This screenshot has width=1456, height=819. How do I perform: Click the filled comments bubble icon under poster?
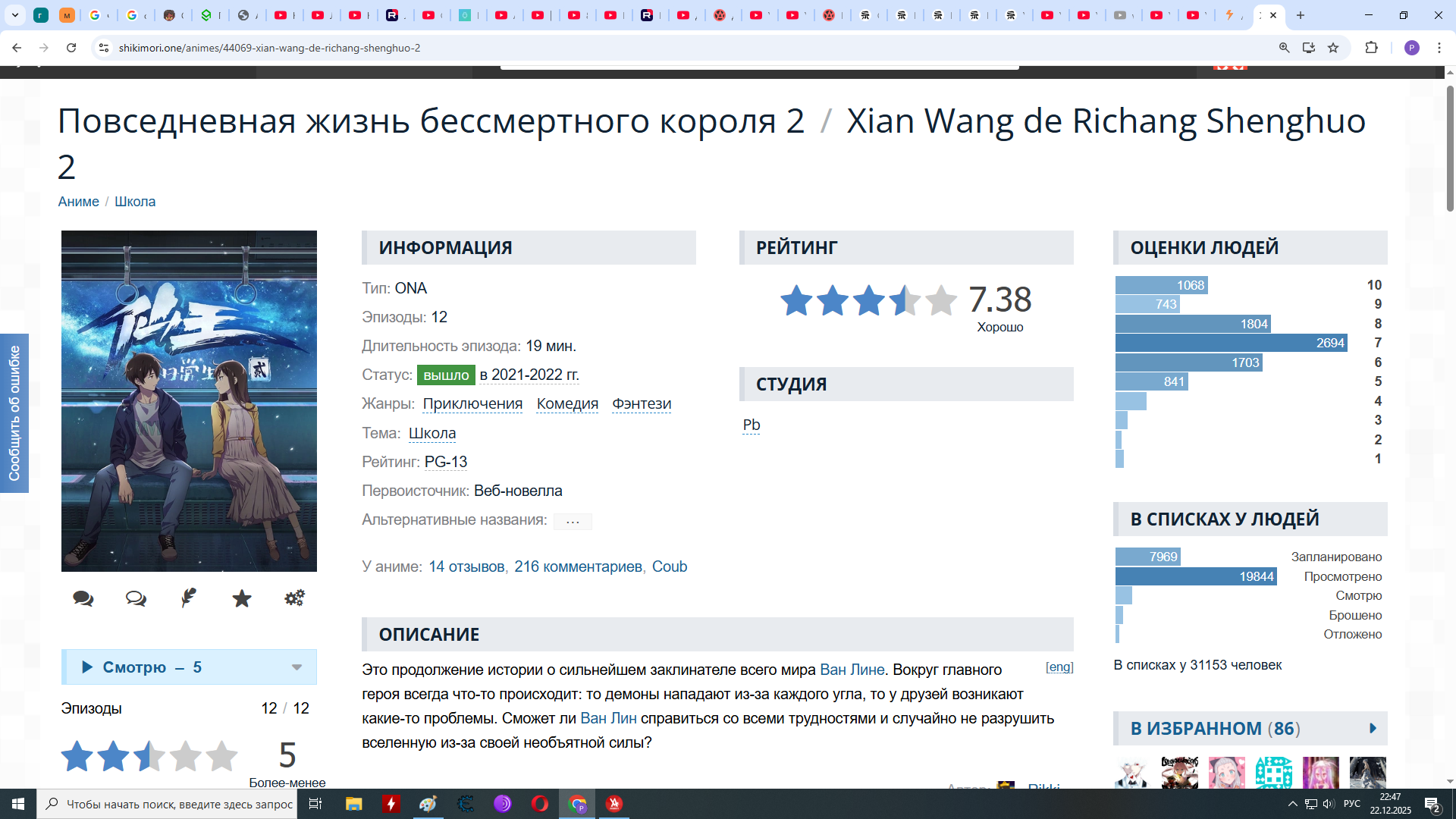pos(83,599)
